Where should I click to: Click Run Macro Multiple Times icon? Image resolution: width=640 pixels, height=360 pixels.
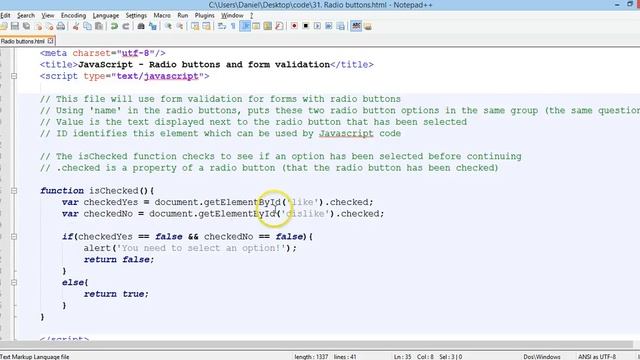click(x=329, y=27)
